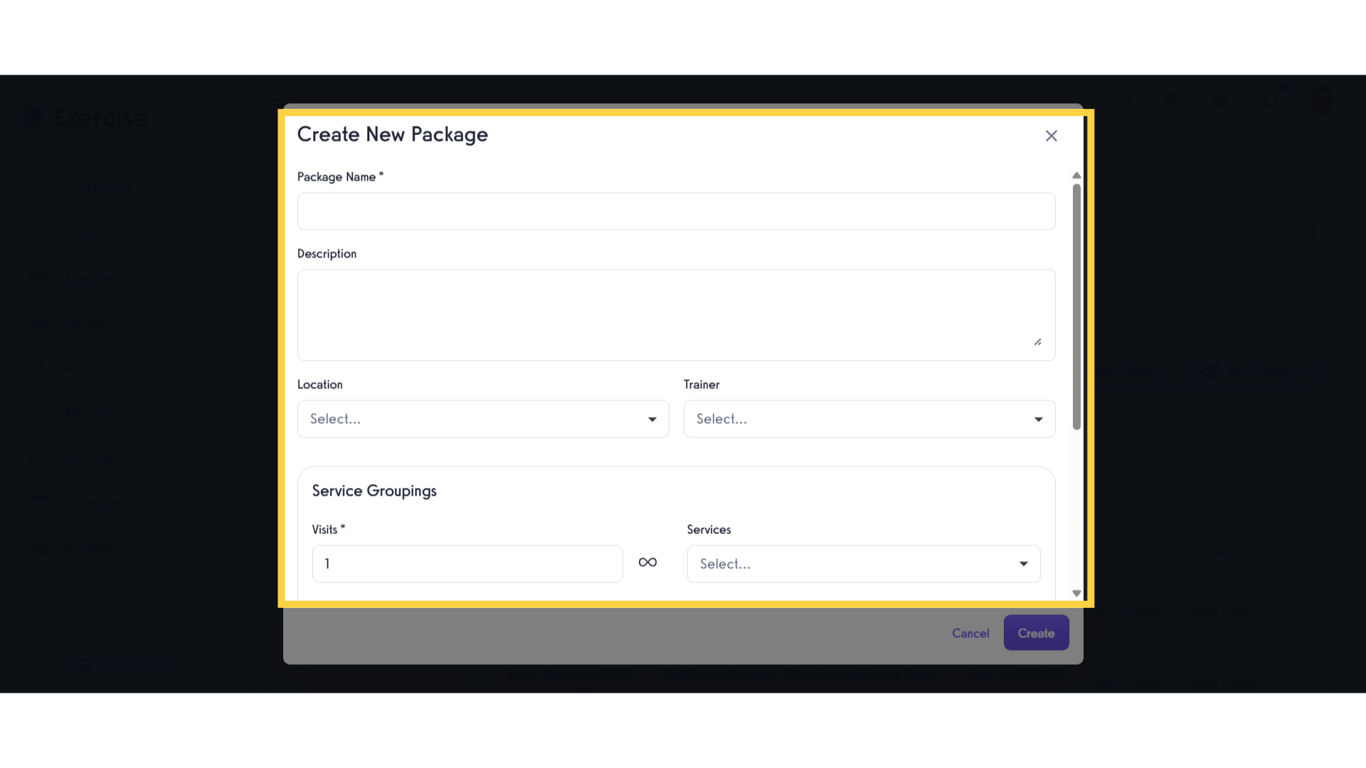The height and width of the screenshot is (768, 1366).
Task: Open the apps grid icon in top bar
Action: [1221, 100]
